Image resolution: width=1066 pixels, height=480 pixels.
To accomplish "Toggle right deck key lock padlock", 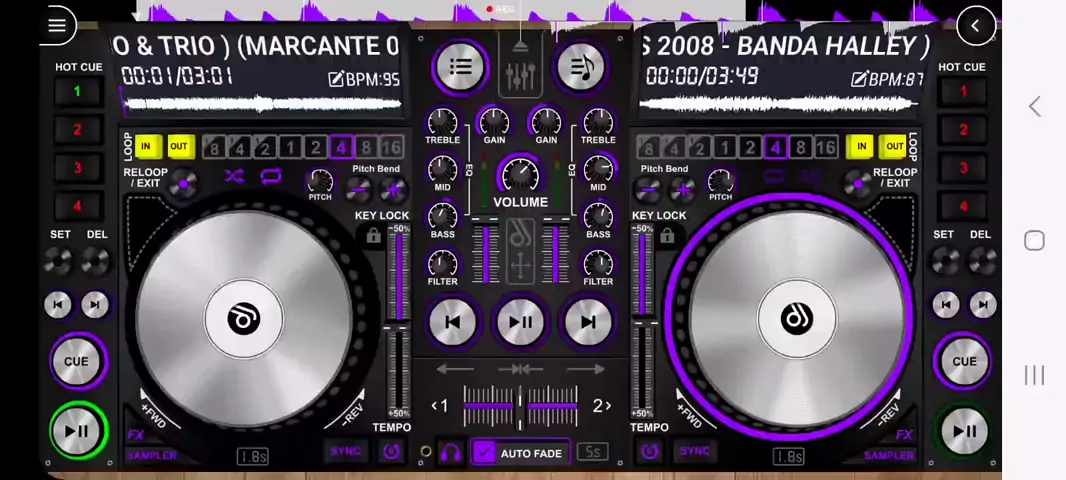I will (667, 236).
